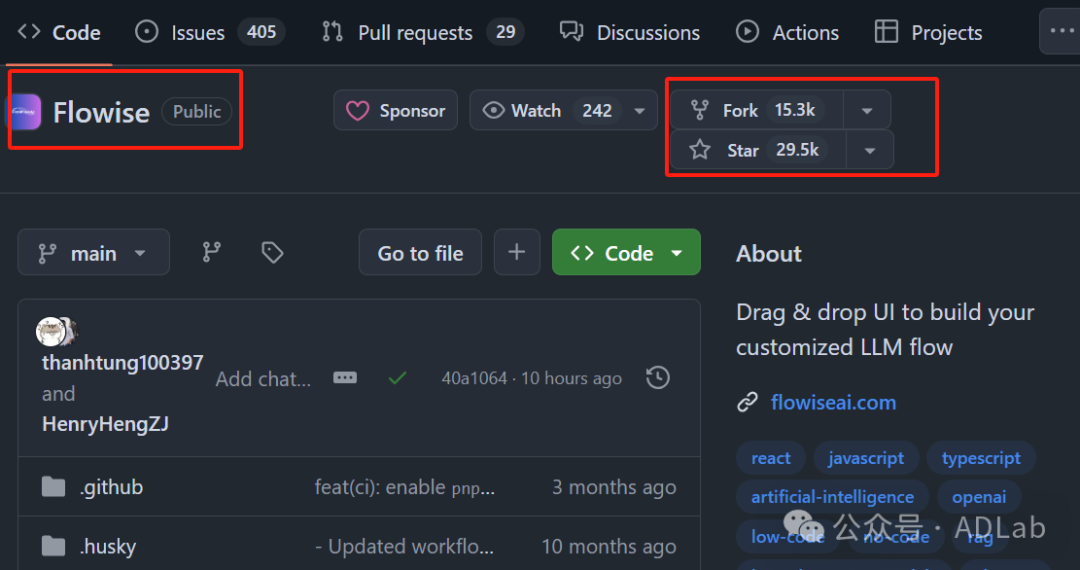
Task: Click the link chain icon by flowiseai.com
Action: (x=747, y=402)
